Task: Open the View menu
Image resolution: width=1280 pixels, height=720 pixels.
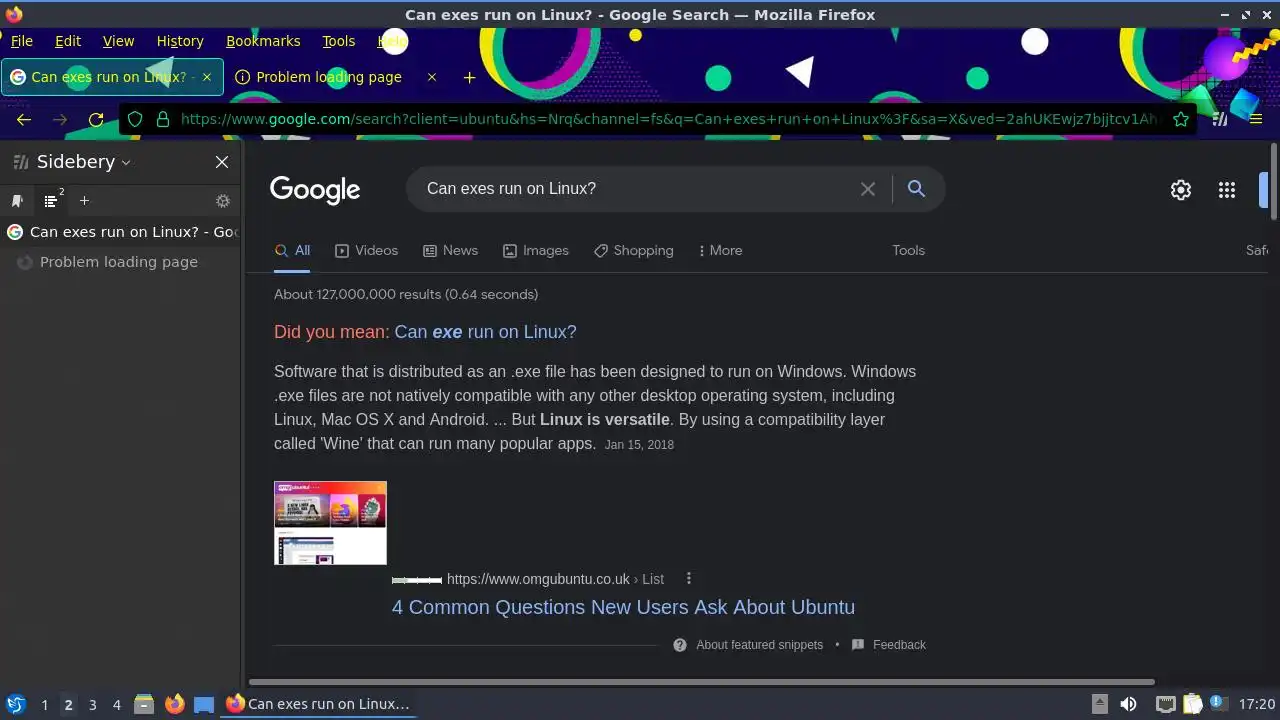Action: 118,41
